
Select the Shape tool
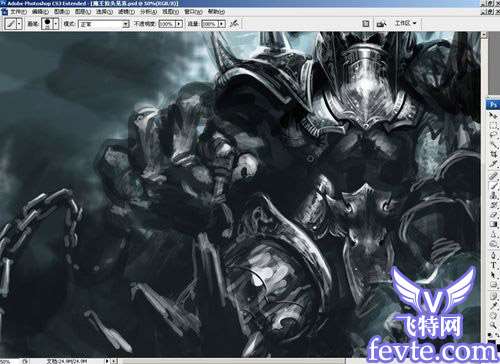[493, 285]
